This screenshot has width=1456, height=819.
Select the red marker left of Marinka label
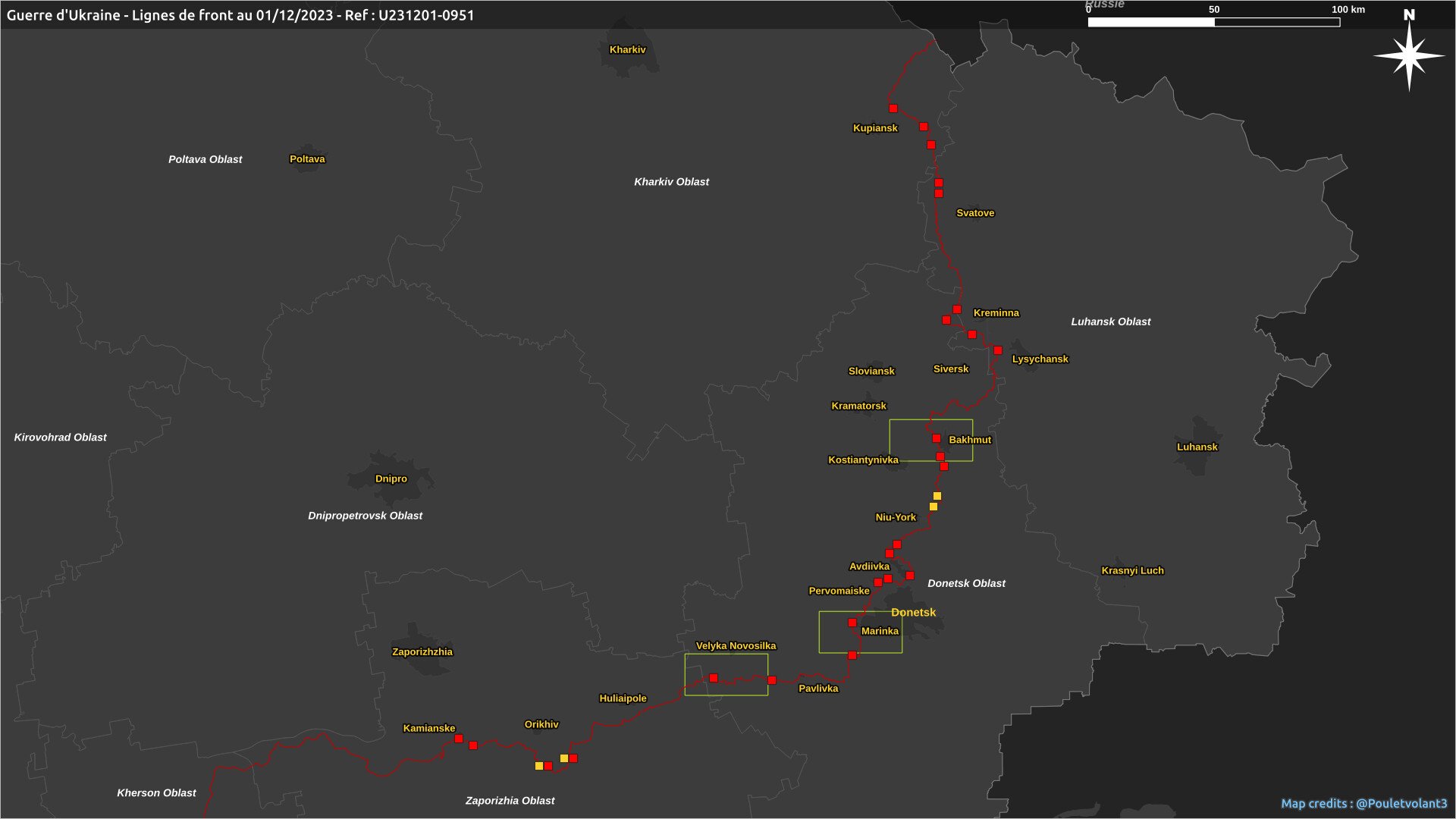pyautogui.click(x=852, y=623)
